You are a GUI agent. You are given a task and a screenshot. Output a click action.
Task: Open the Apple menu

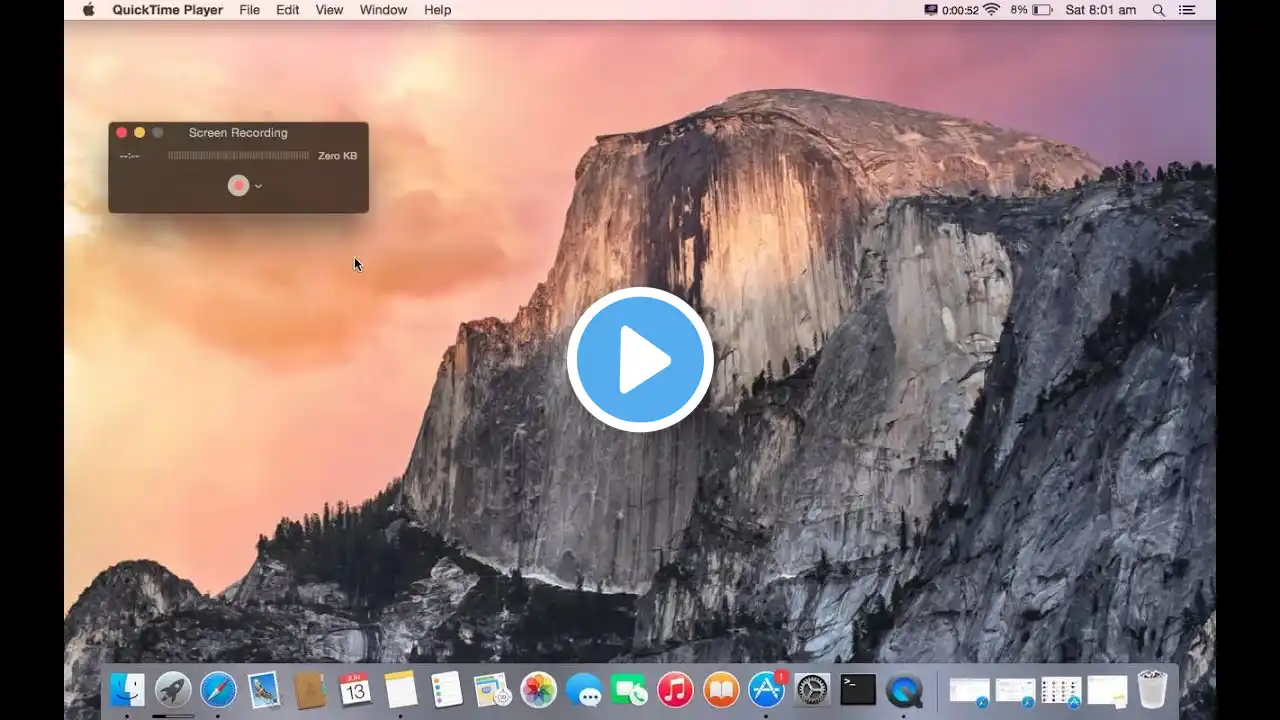88,10
